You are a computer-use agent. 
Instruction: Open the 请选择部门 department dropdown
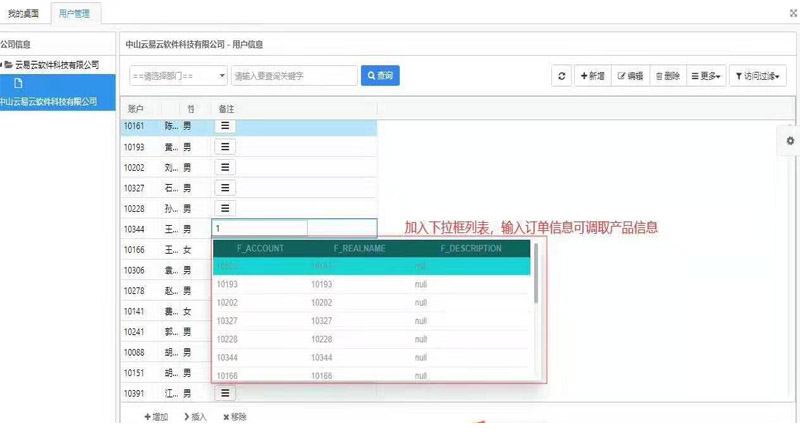178,76
